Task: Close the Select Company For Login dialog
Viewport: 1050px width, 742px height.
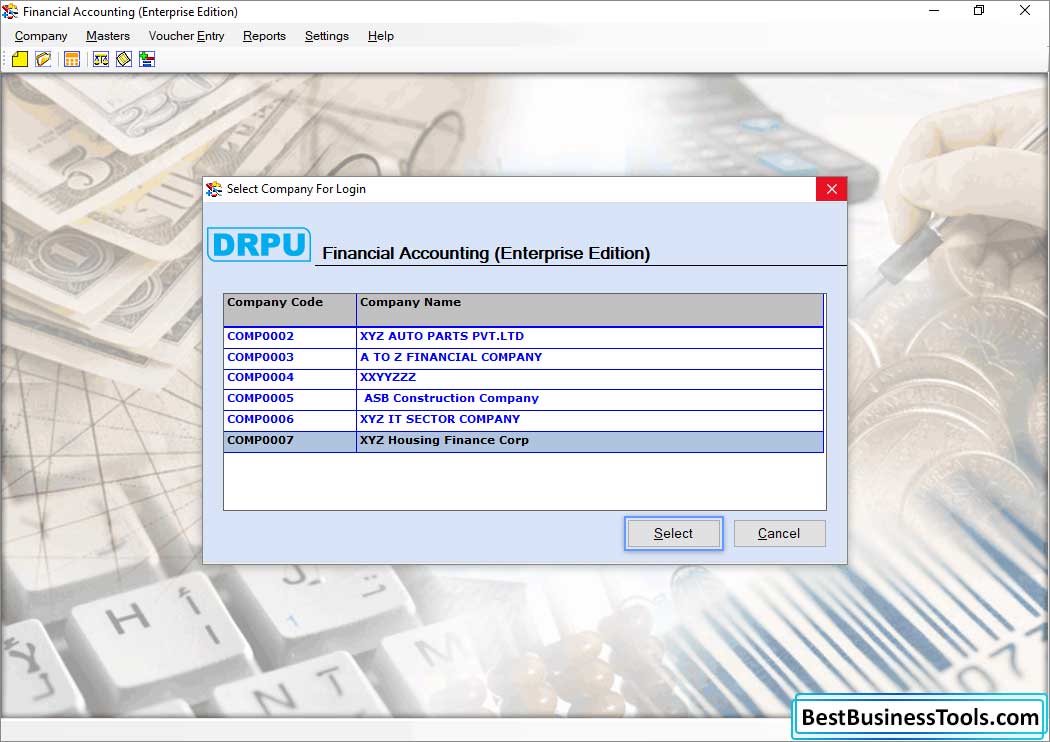Action: pyautogui.click(x=832, y=189)
